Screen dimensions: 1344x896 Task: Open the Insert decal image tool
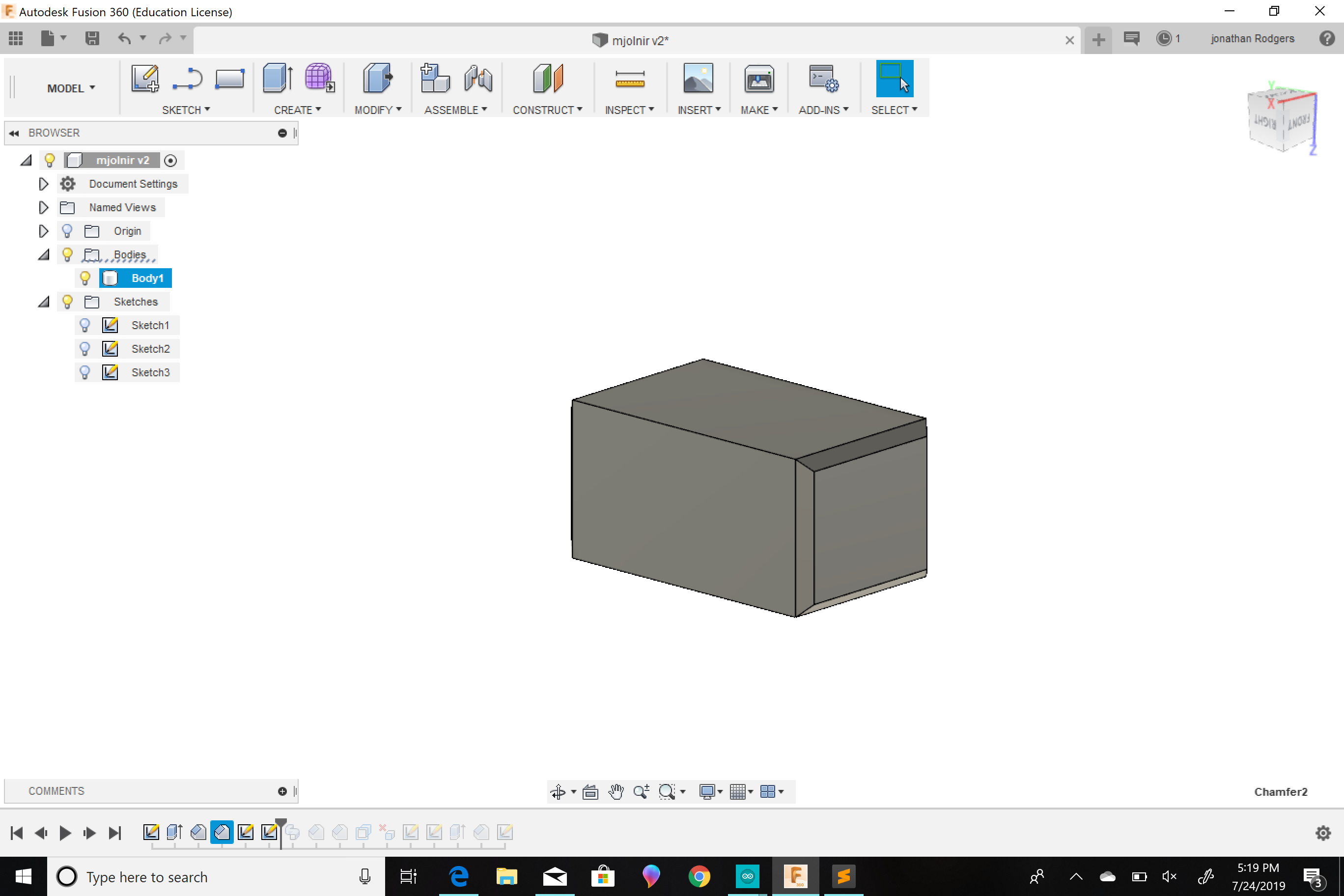click(699, 78)
